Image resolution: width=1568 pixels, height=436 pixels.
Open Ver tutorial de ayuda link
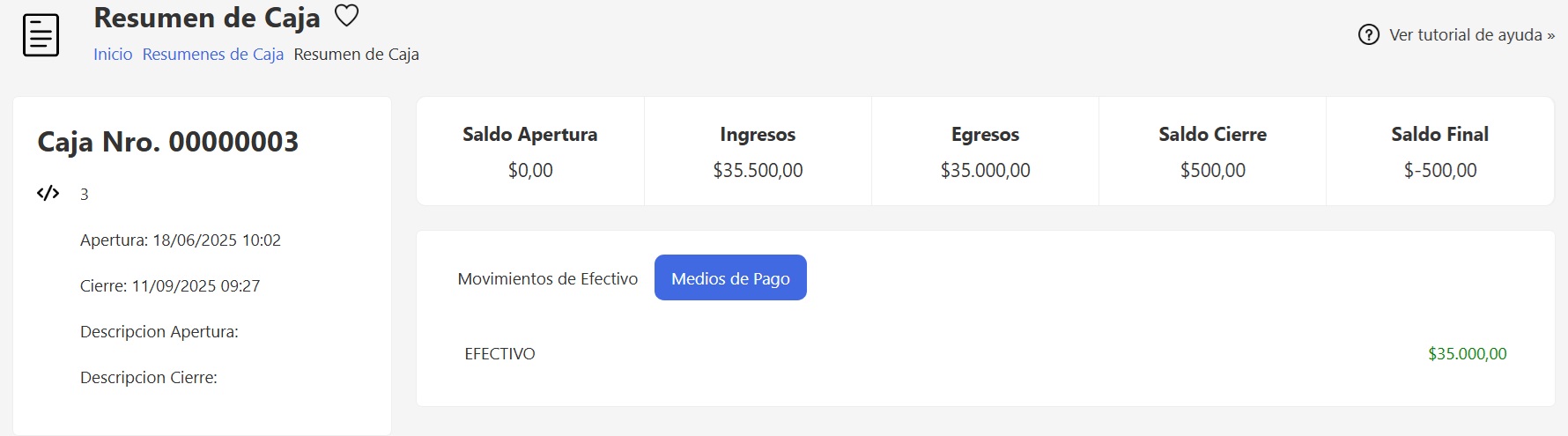pos(1471,35)
